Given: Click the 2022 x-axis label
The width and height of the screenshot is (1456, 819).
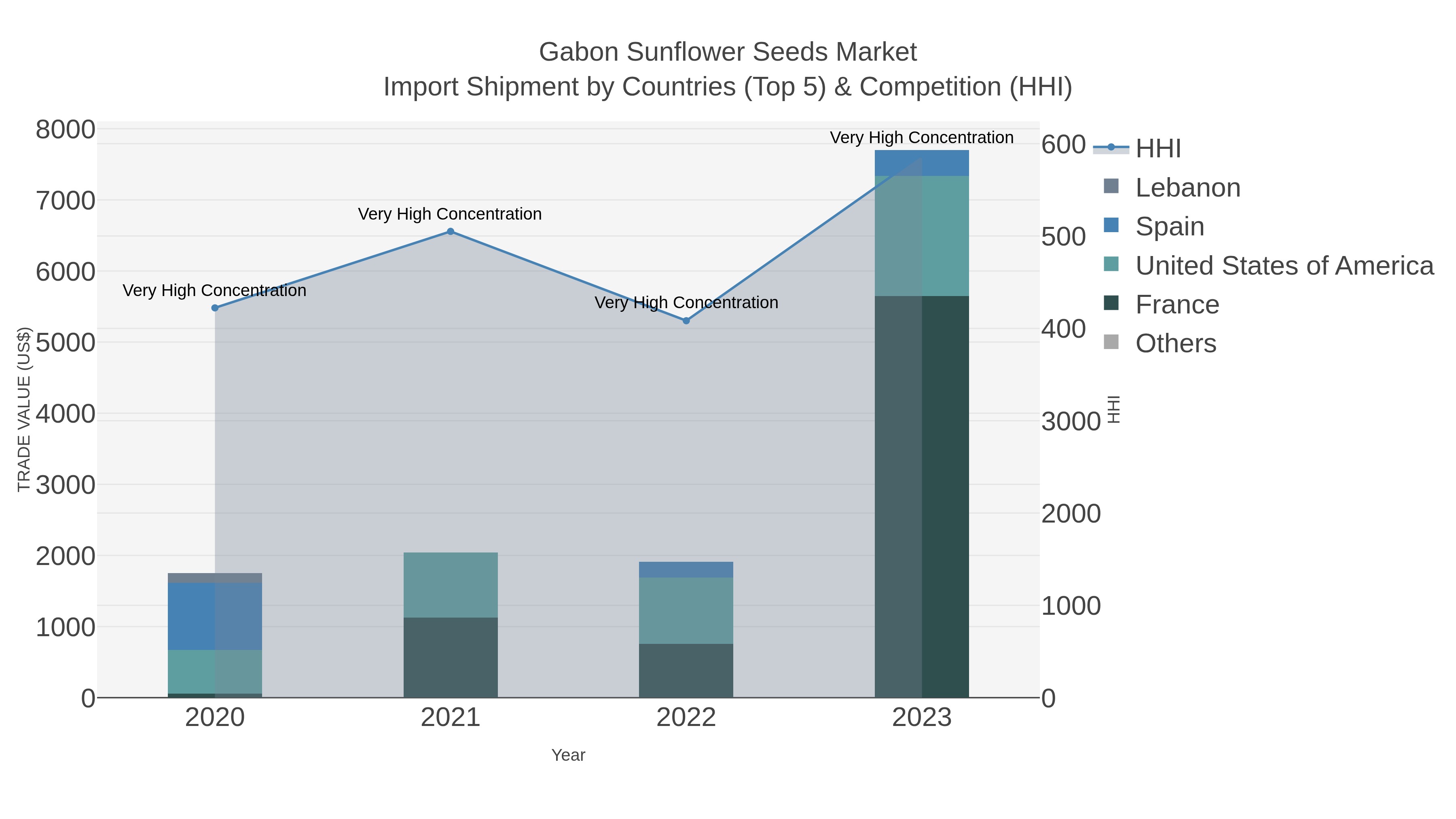Looking at the screenshot, I should click(686, 718).
